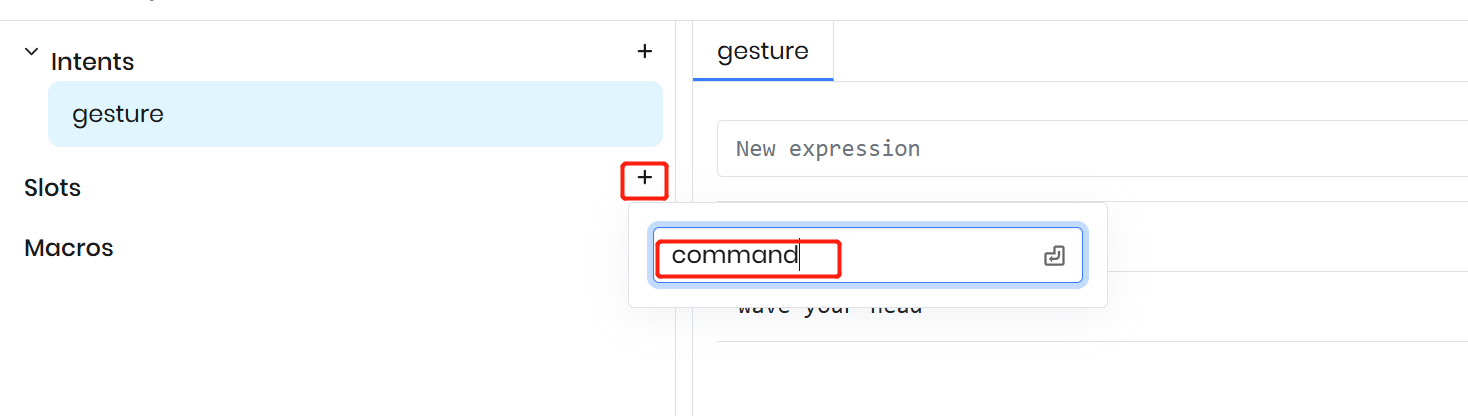Add a new intent using plus icon

click(x=645, y=51)
